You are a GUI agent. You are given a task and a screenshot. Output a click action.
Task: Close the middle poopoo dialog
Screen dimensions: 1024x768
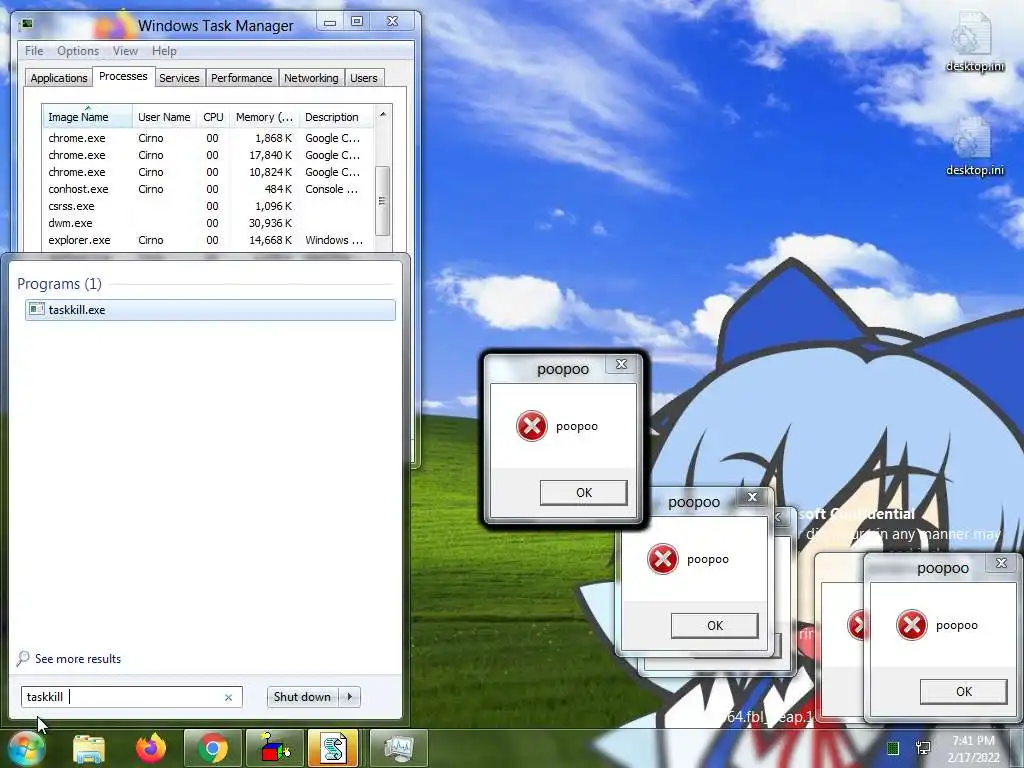coord(752,497)
